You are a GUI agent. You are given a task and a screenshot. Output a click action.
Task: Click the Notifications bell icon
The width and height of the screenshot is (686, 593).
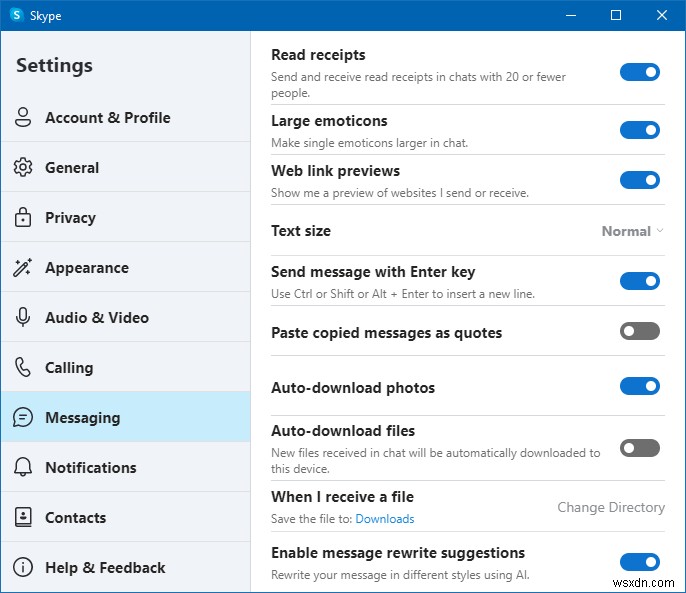(x=23, y=467)
